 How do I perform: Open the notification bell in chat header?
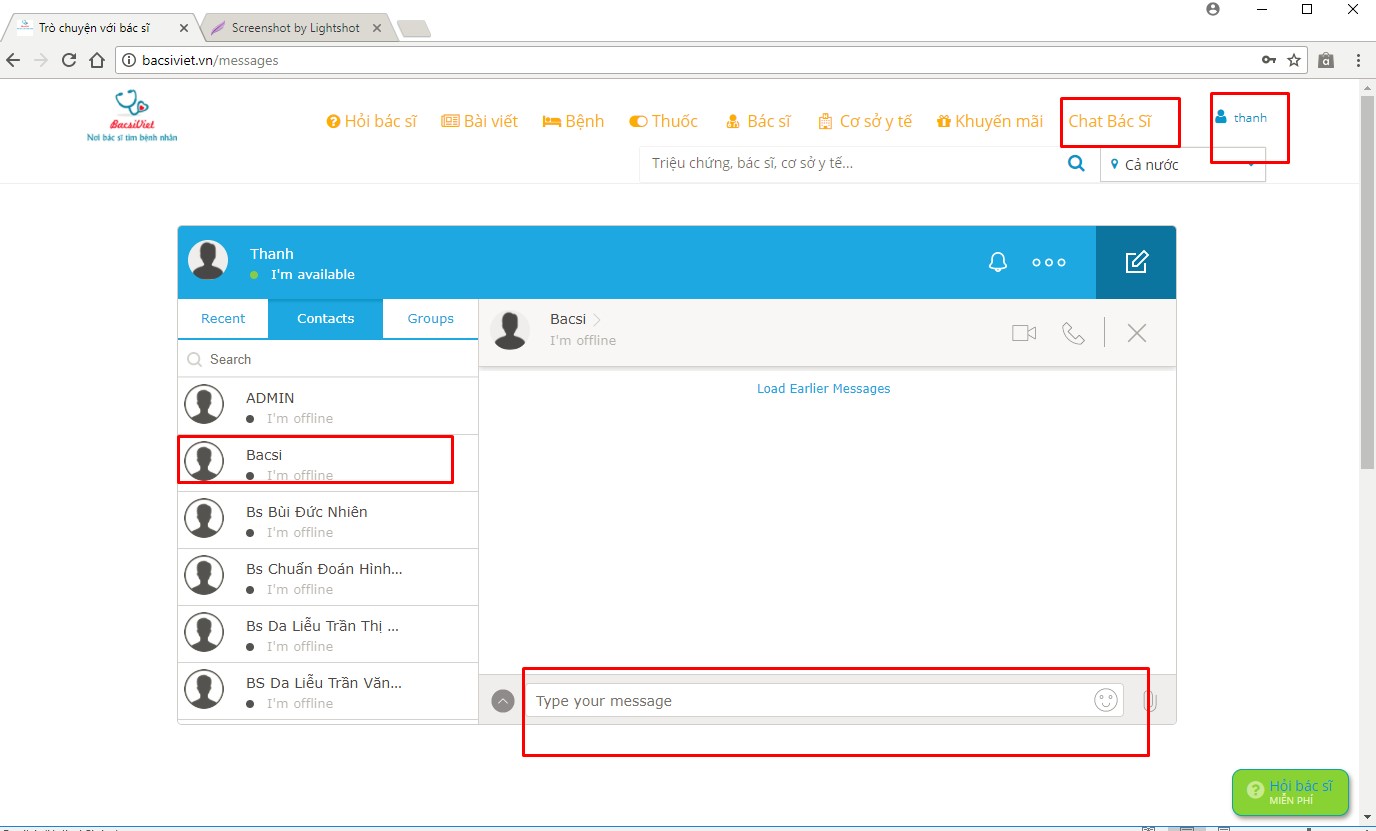pos(997,262)
